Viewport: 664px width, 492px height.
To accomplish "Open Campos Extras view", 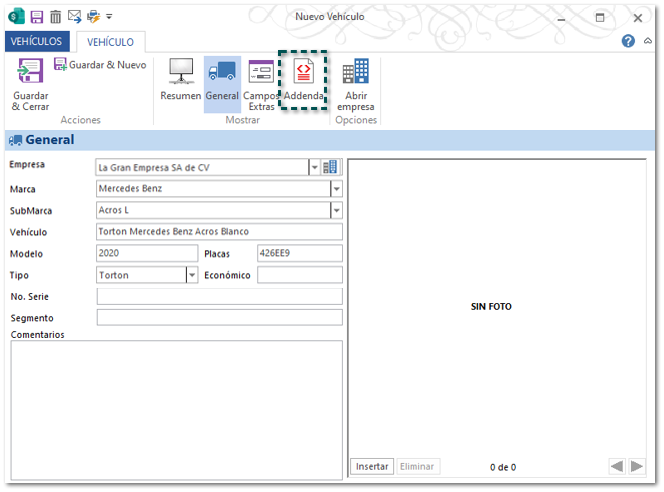I will coord(260,84).
